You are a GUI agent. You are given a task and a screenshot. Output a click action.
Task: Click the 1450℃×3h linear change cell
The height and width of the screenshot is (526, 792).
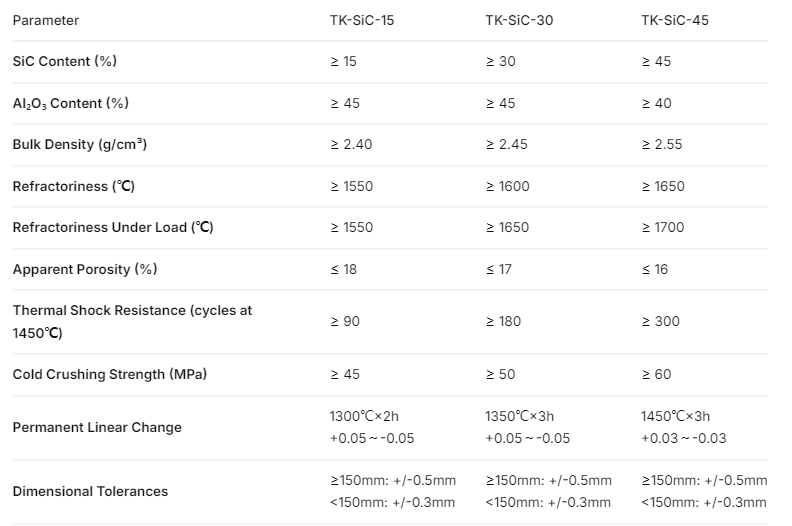click(683, 427)
